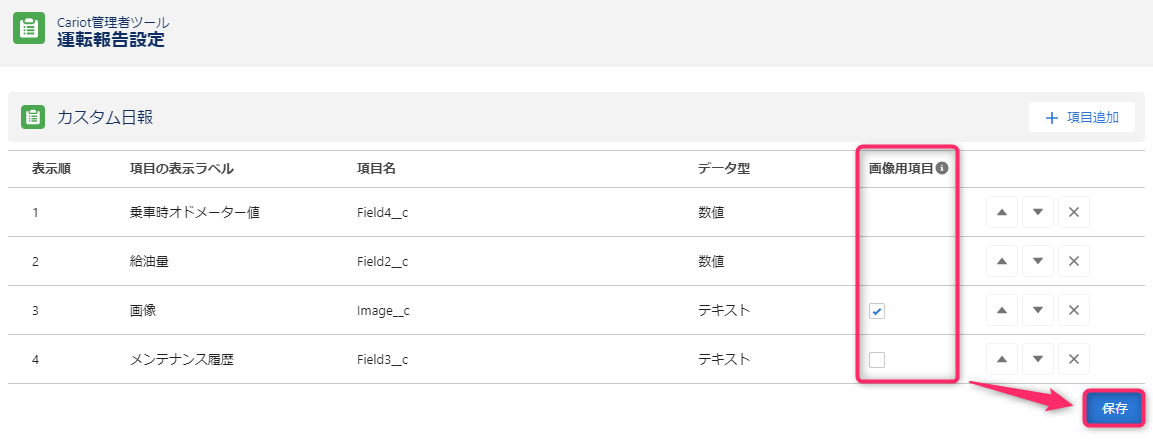Remove the メンテナンス履歴 row
1153x442 pixels.
click(x=1074, y=359)
